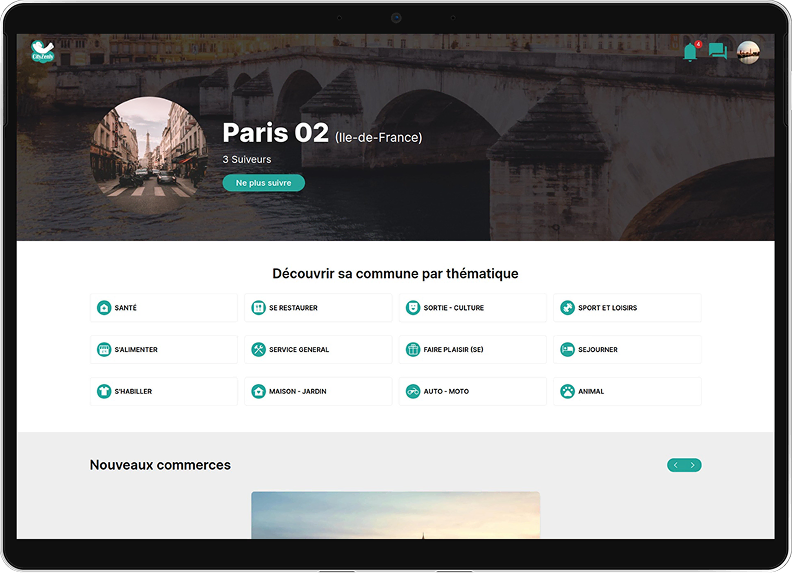Go to previous Nouveaux commerces item
Screen dimensions: 792x573
676,465
